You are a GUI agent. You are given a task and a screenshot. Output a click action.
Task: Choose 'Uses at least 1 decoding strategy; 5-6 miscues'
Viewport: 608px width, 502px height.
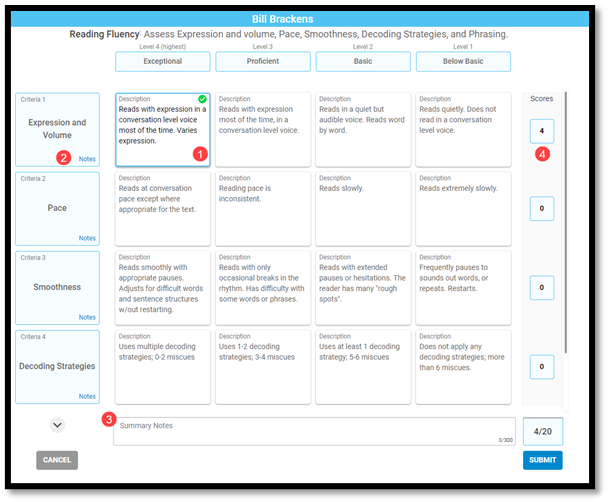363,367
